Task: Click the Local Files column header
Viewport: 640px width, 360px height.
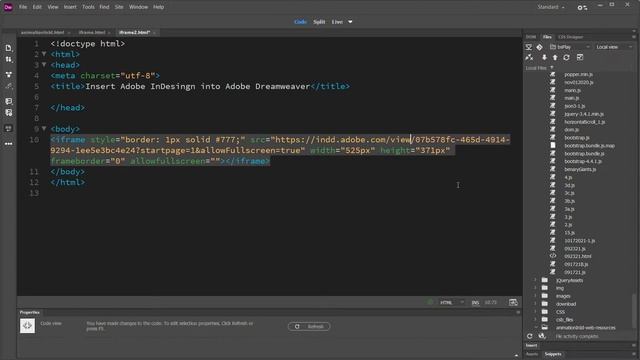Action: tap(536, 68)
